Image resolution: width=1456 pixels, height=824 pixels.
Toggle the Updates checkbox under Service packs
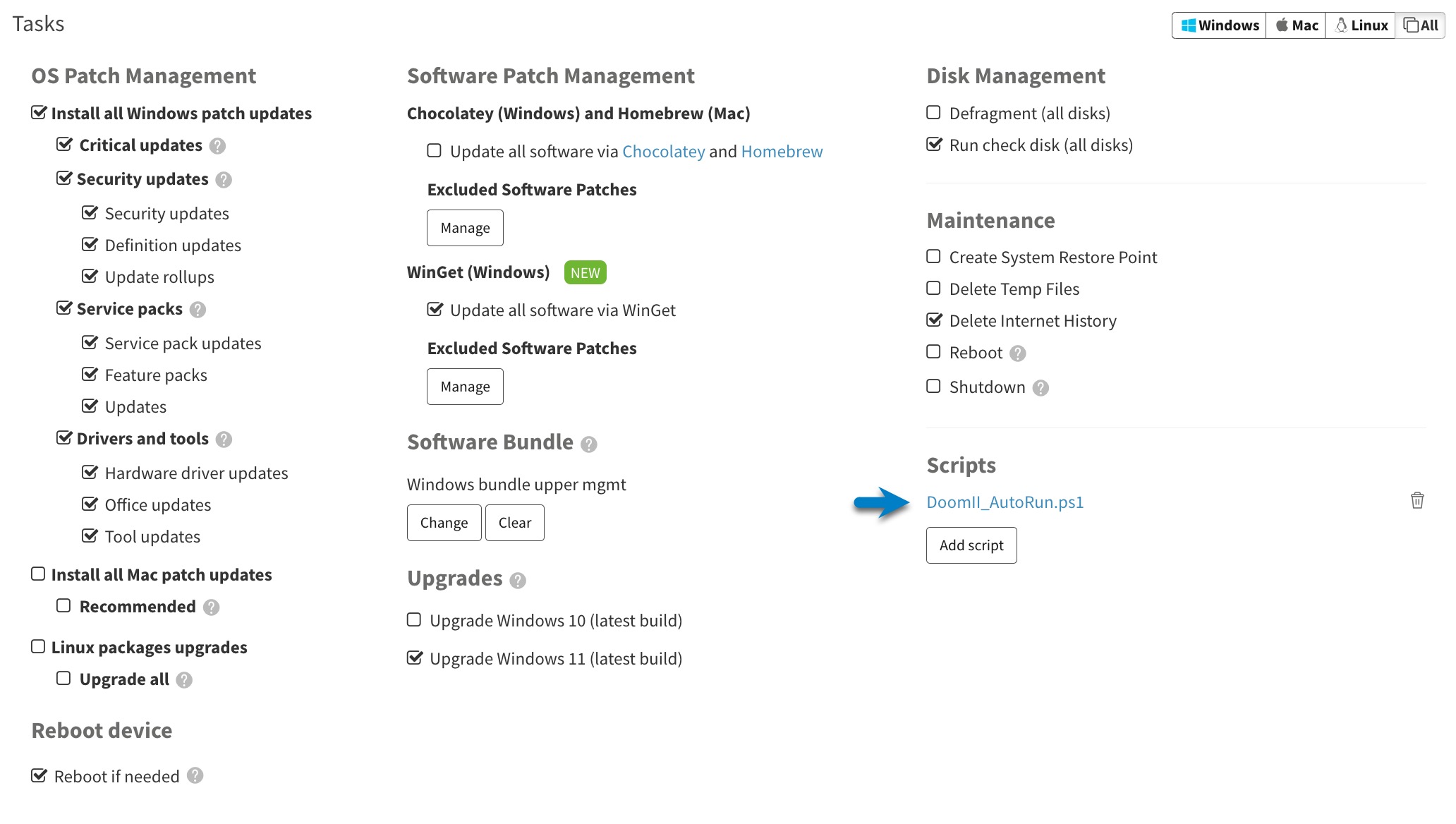click(90, 406)
